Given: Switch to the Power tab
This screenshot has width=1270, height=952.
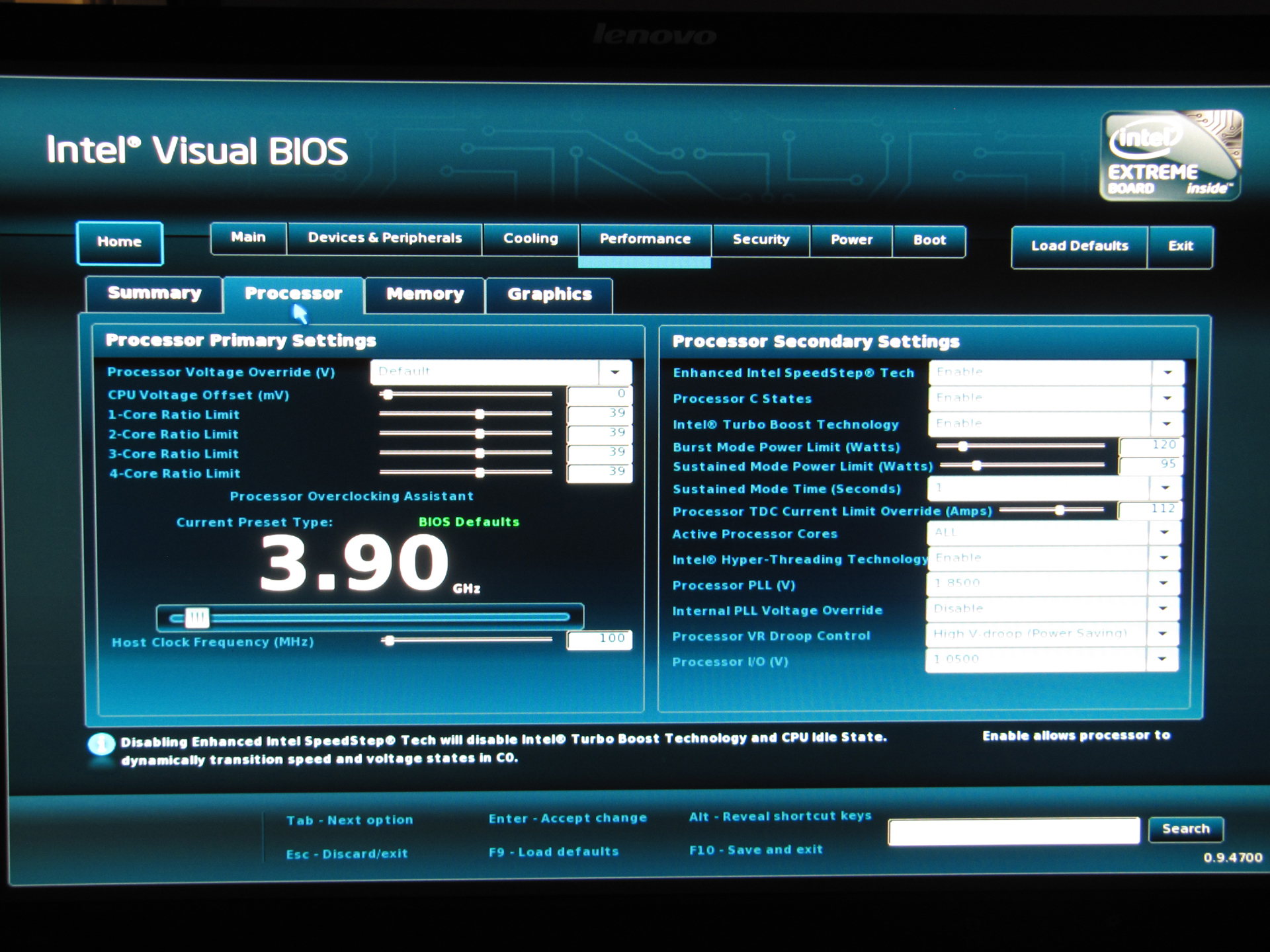Looking at the screenshot, I should [852, 241].
